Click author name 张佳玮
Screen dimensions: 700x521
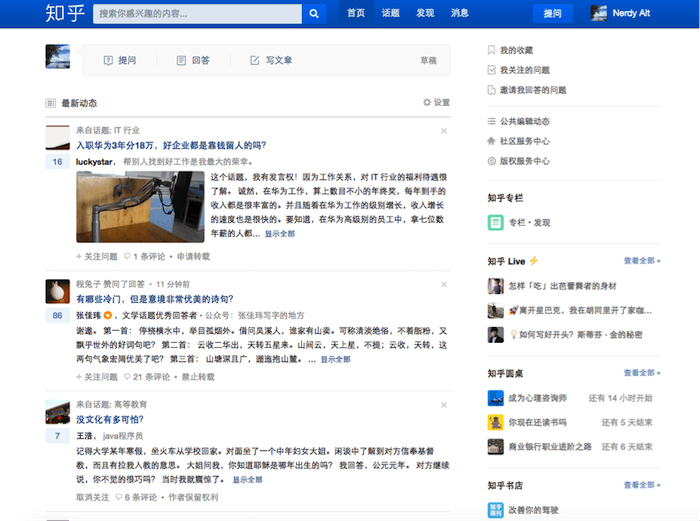(x=88, y=315)
